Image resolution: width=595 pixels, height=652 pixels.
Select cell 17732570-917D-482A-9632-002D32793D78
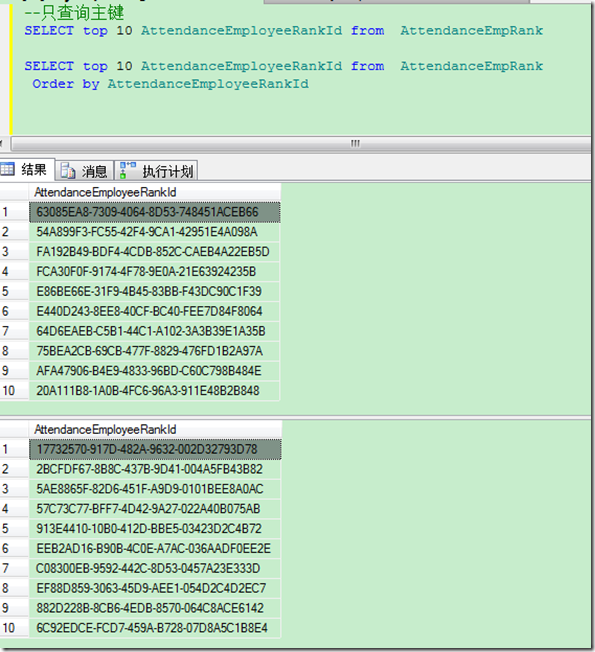(155, 449)
